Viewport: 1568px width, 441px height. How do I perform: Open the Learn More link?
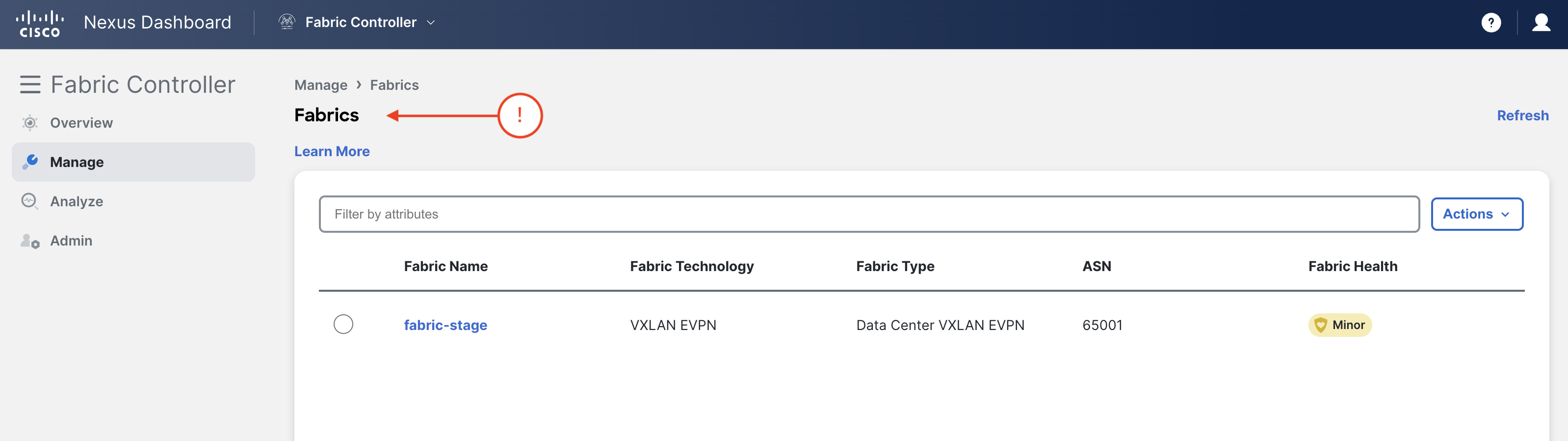[332, 151]
